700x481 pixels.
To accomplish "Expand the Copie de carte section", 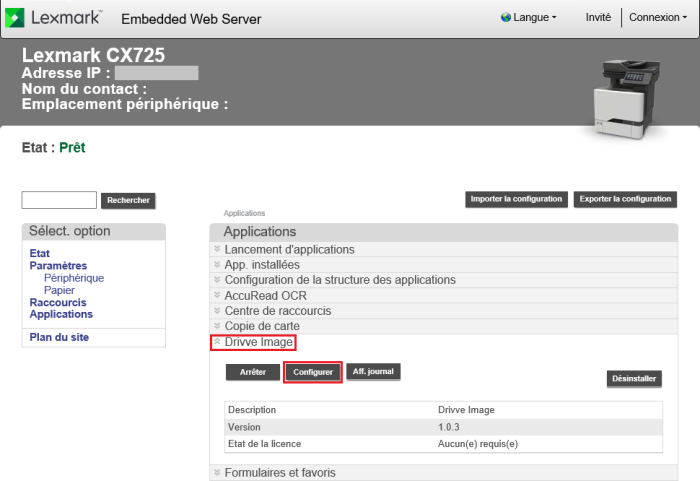I will [x=262, y=327].
